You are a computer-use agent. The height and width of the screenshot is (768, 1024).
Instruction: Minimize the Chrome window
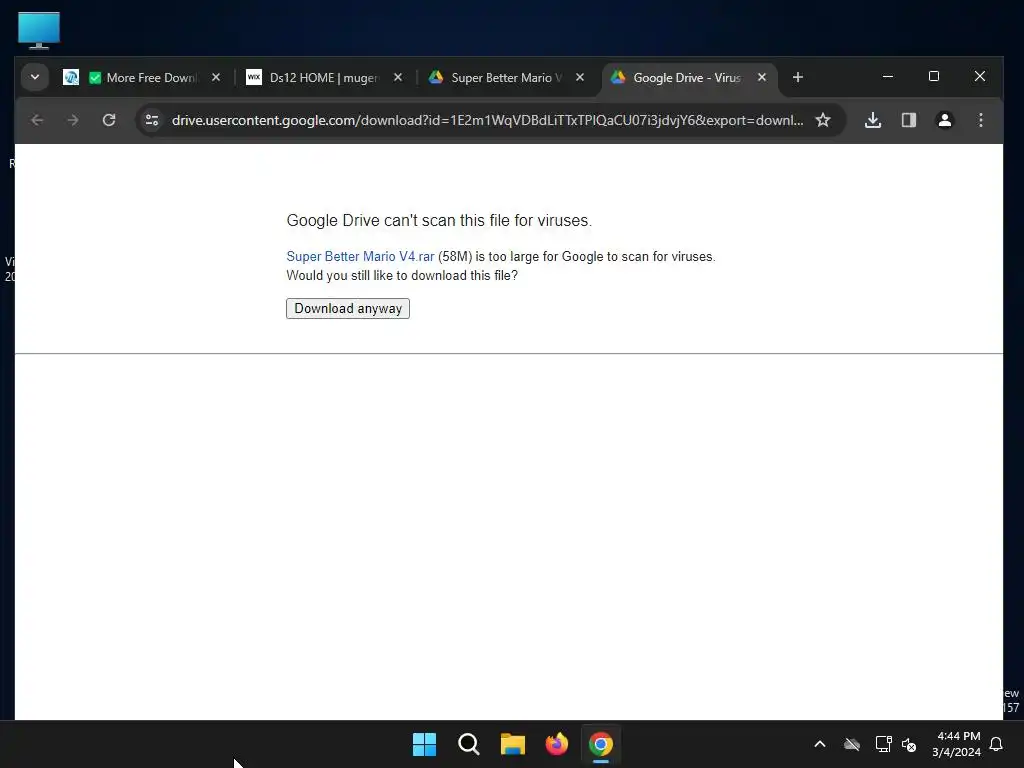(888, 76)
